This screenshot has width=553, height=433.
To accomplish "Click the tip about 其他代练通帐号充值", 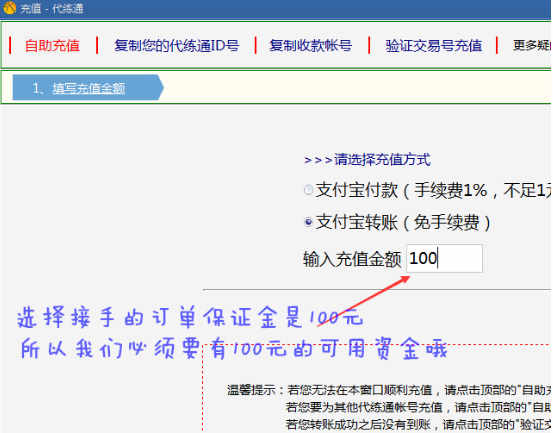I will point(419,407).
